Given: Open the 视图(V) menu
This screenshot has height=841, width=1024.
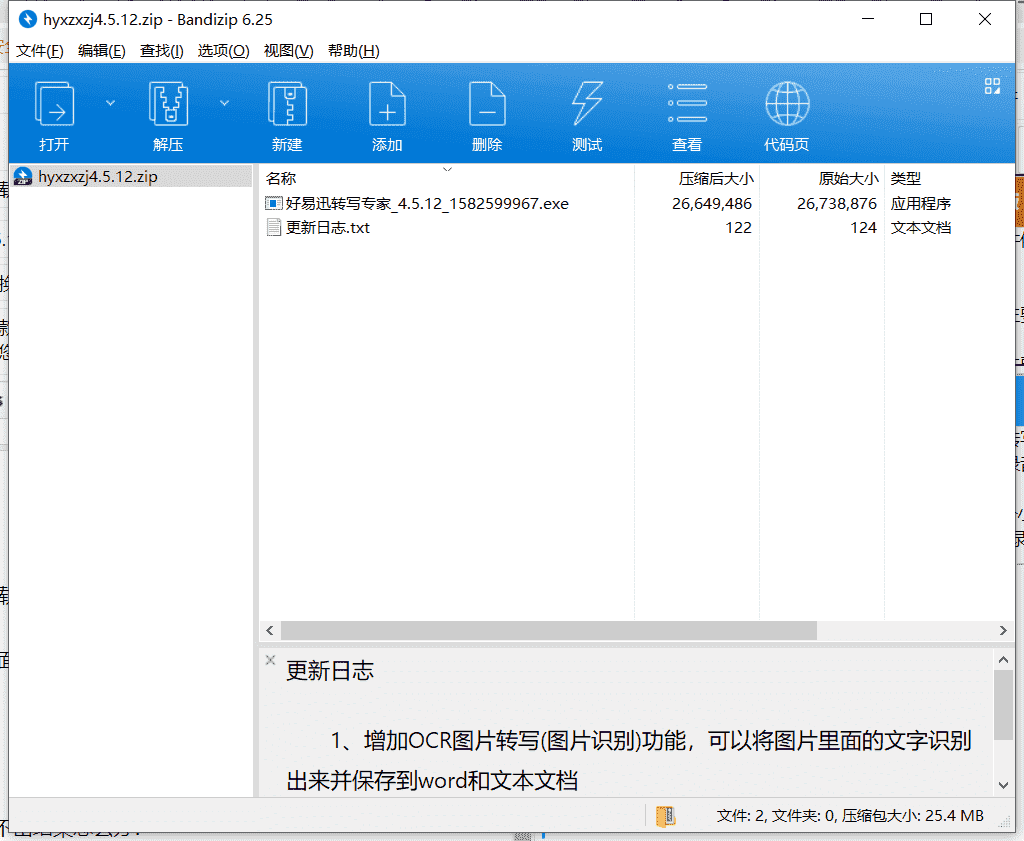Looking at the screenshot, I should click(x=289, y=51).
